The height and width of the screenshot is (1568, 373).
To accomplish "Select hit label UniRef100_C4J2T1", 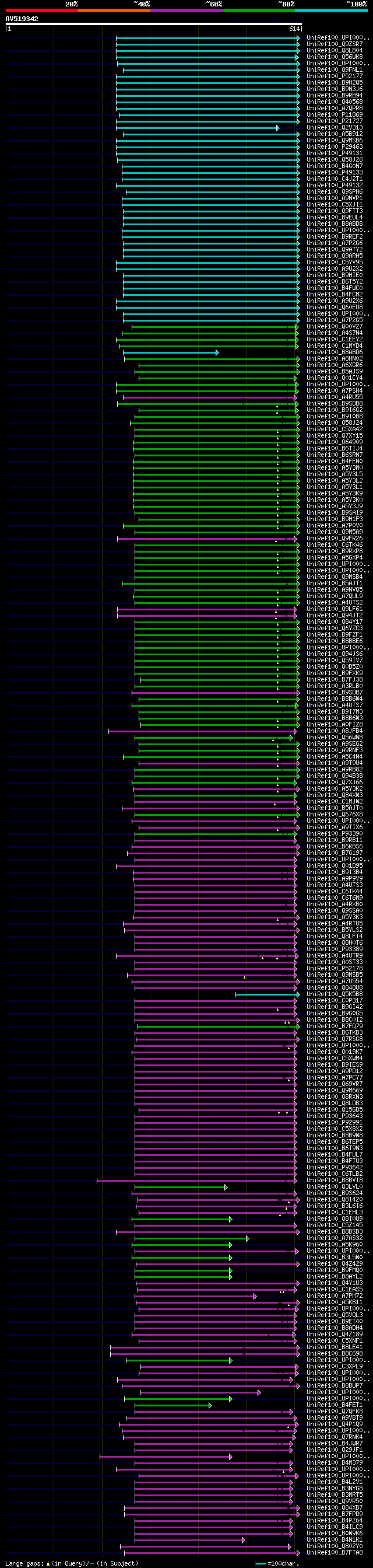I will pyautogui.click(x=335, y=179).
